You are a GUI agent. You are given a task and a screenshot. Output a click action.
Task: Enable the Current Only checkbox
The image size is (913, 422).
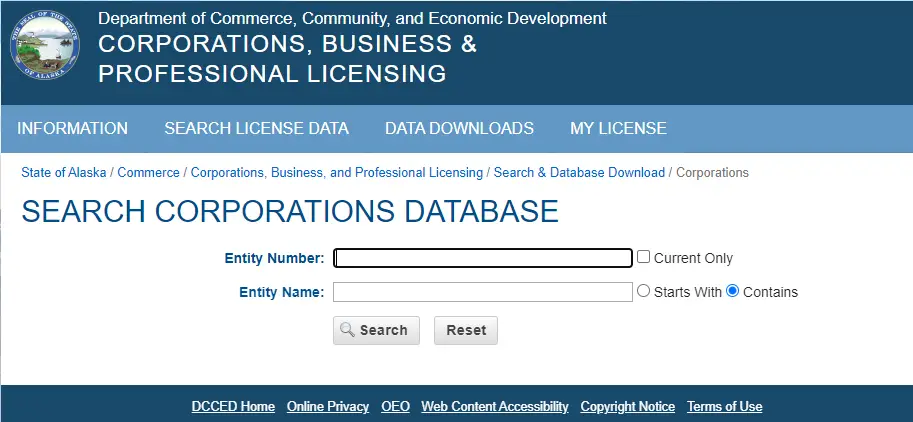(x=643, y=257)
